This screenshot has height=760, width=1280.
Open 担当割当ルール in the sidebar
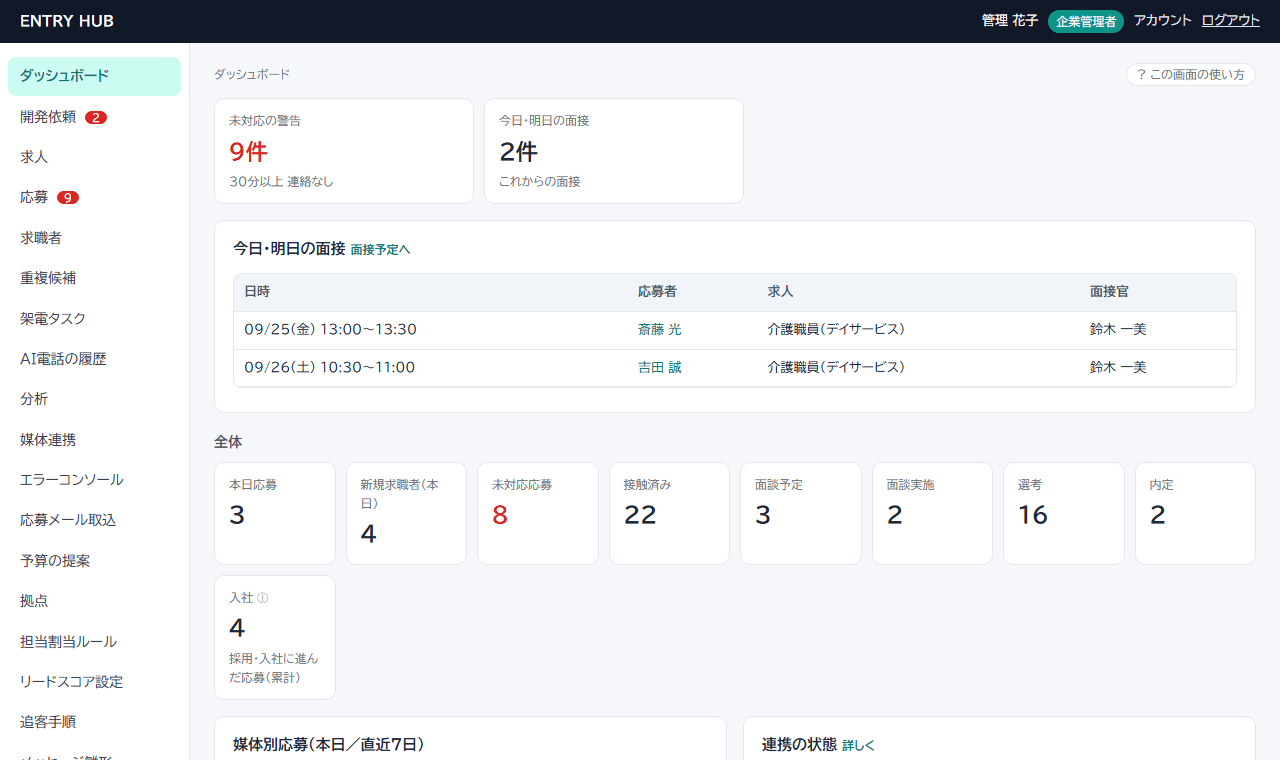(94, 641)
